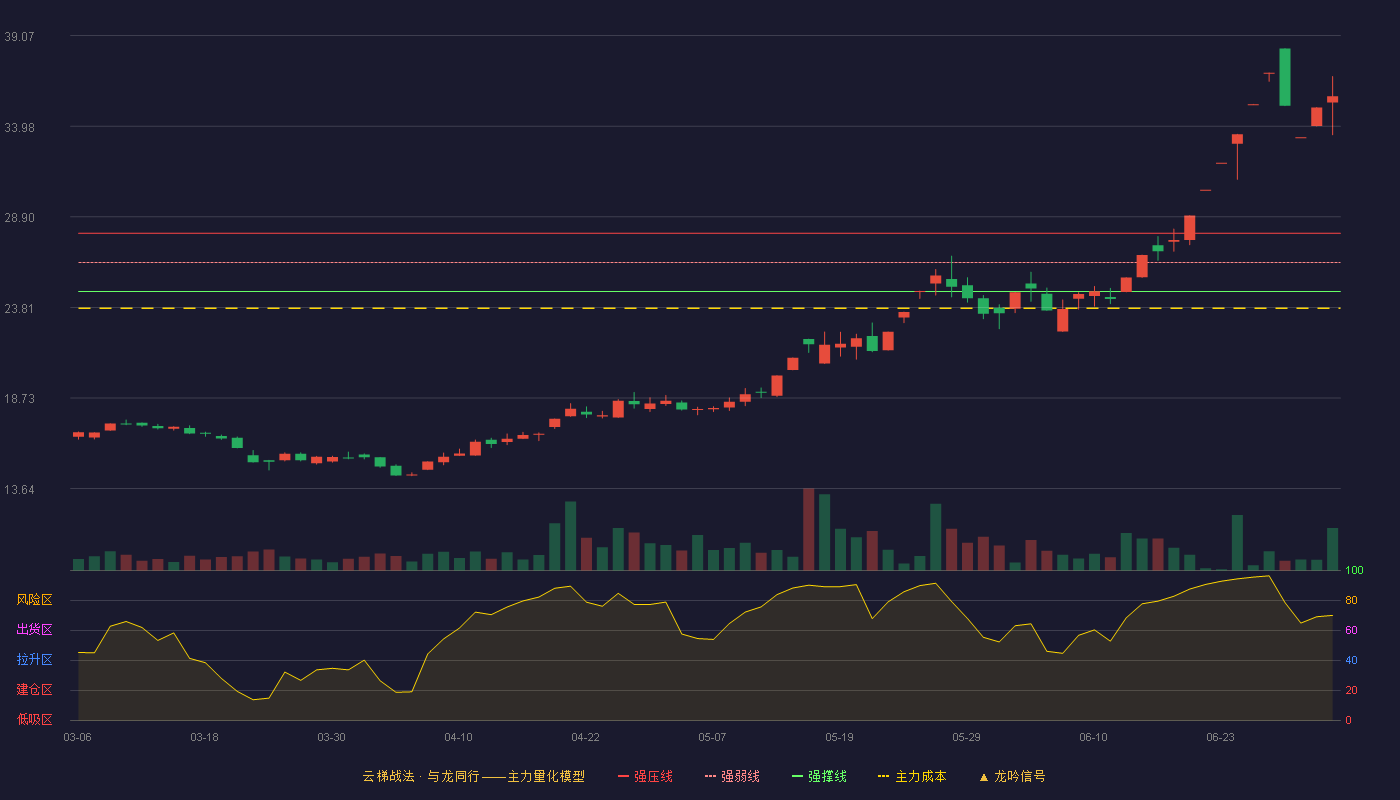Click the 出货区 zone label
The width and height of the screenshot is (1400, 800).
pos(34,630)
